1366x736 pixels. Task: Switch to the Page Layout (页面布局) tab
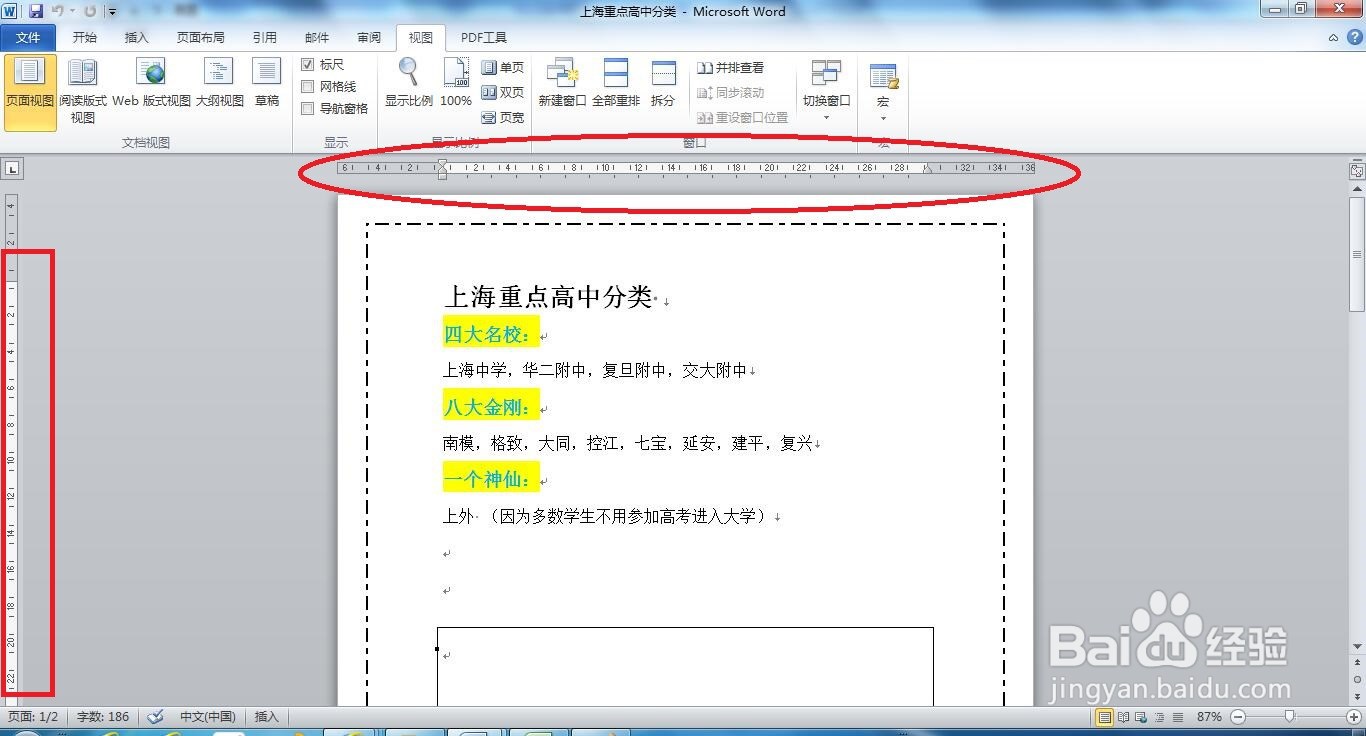click(x=201, y=38)
